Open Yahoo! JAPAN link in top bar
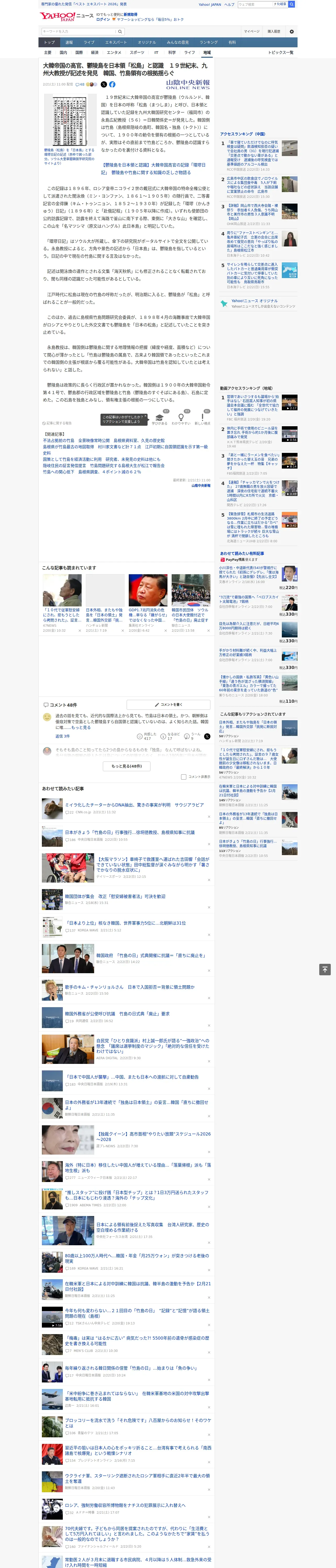336x1568 pixels. (210, 4)
